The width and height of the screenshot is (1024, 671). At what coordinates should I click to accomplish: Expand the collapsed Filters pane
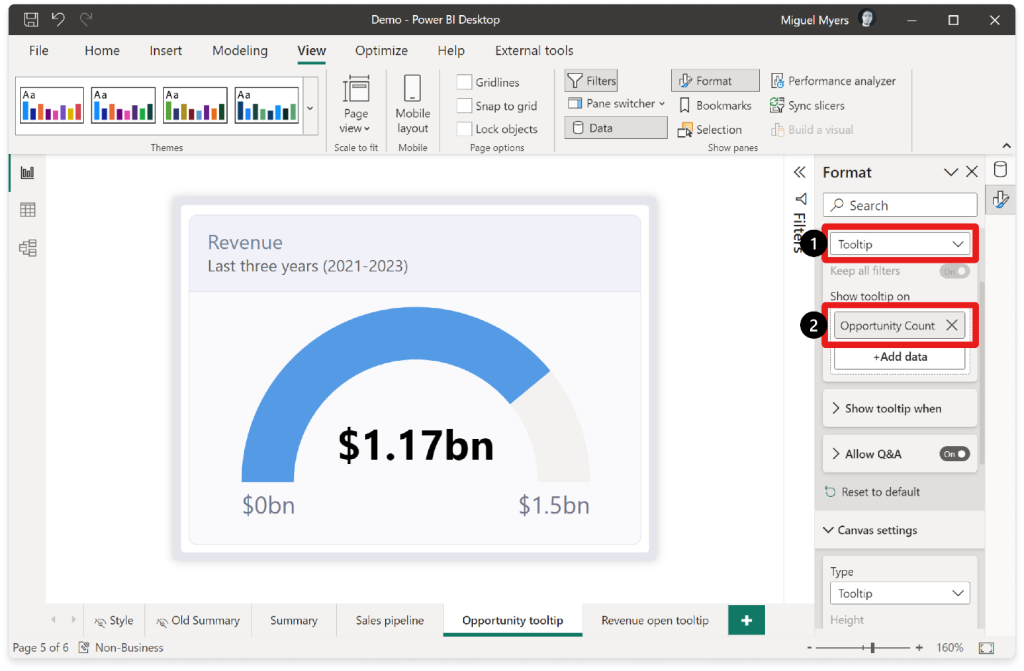tap(799, 172)
